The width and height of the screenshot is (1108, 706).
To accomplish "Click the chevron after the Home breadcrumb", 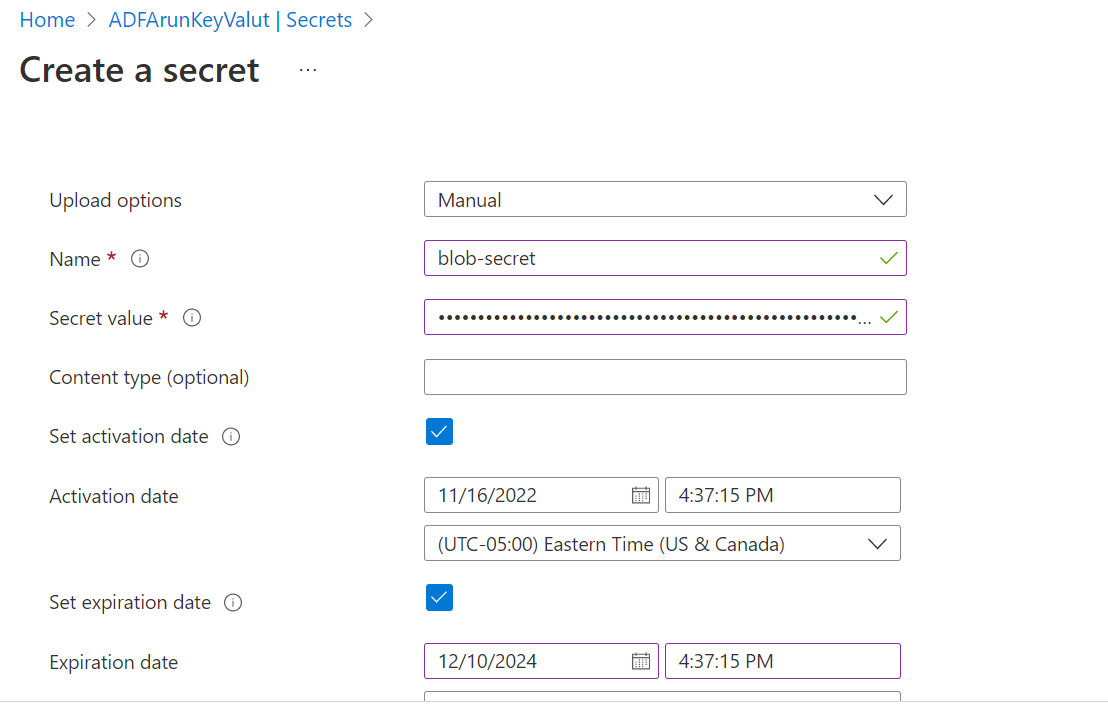I will pos(92,20).
